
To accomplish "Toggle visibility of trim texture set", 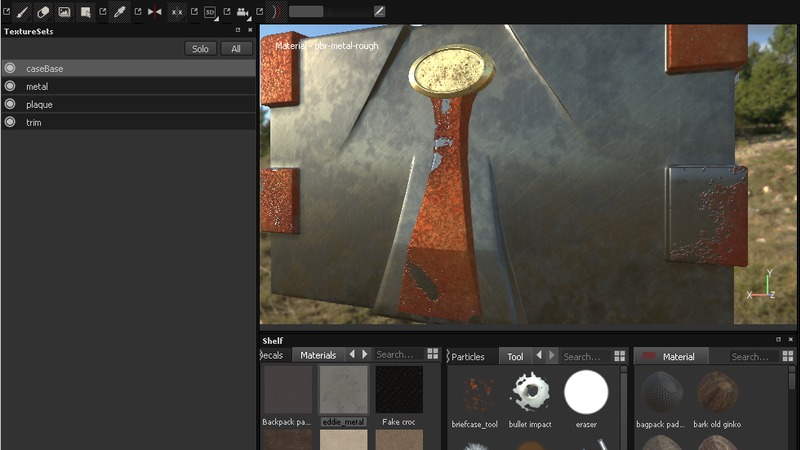I will 10,122.
